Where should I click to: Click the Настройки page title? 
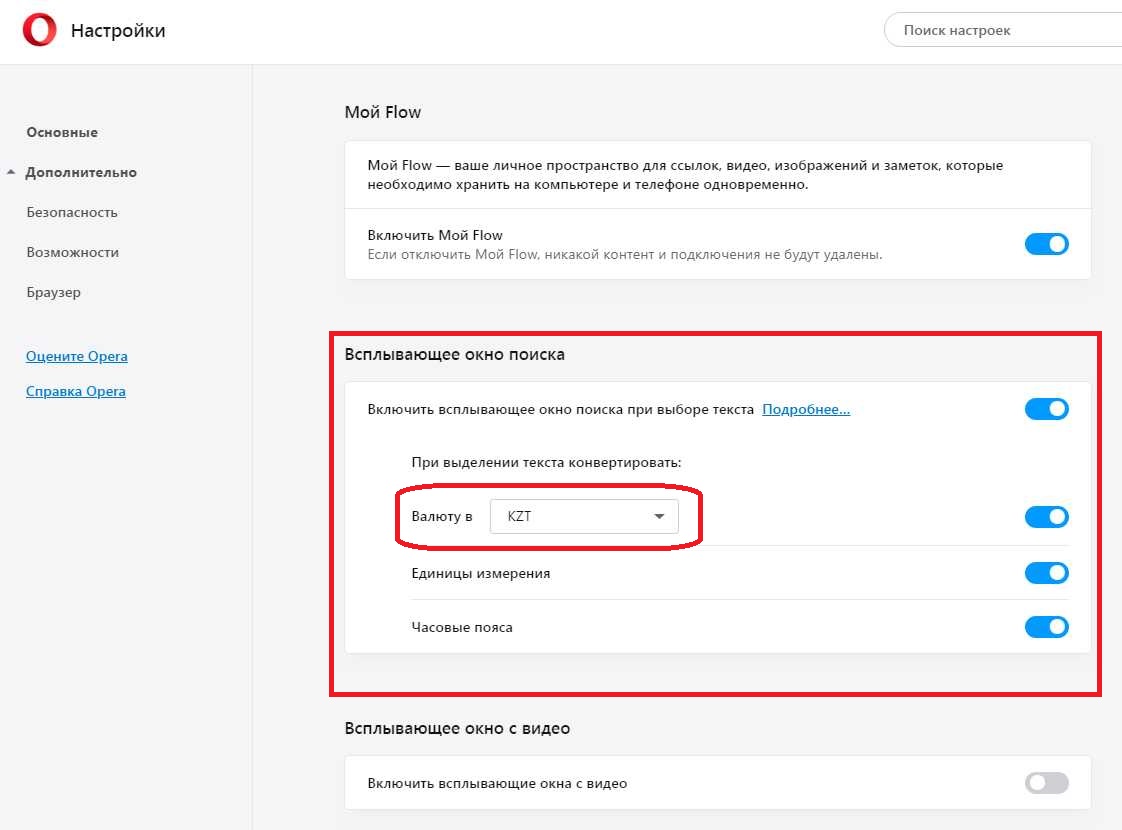click(x=118, y=31)
